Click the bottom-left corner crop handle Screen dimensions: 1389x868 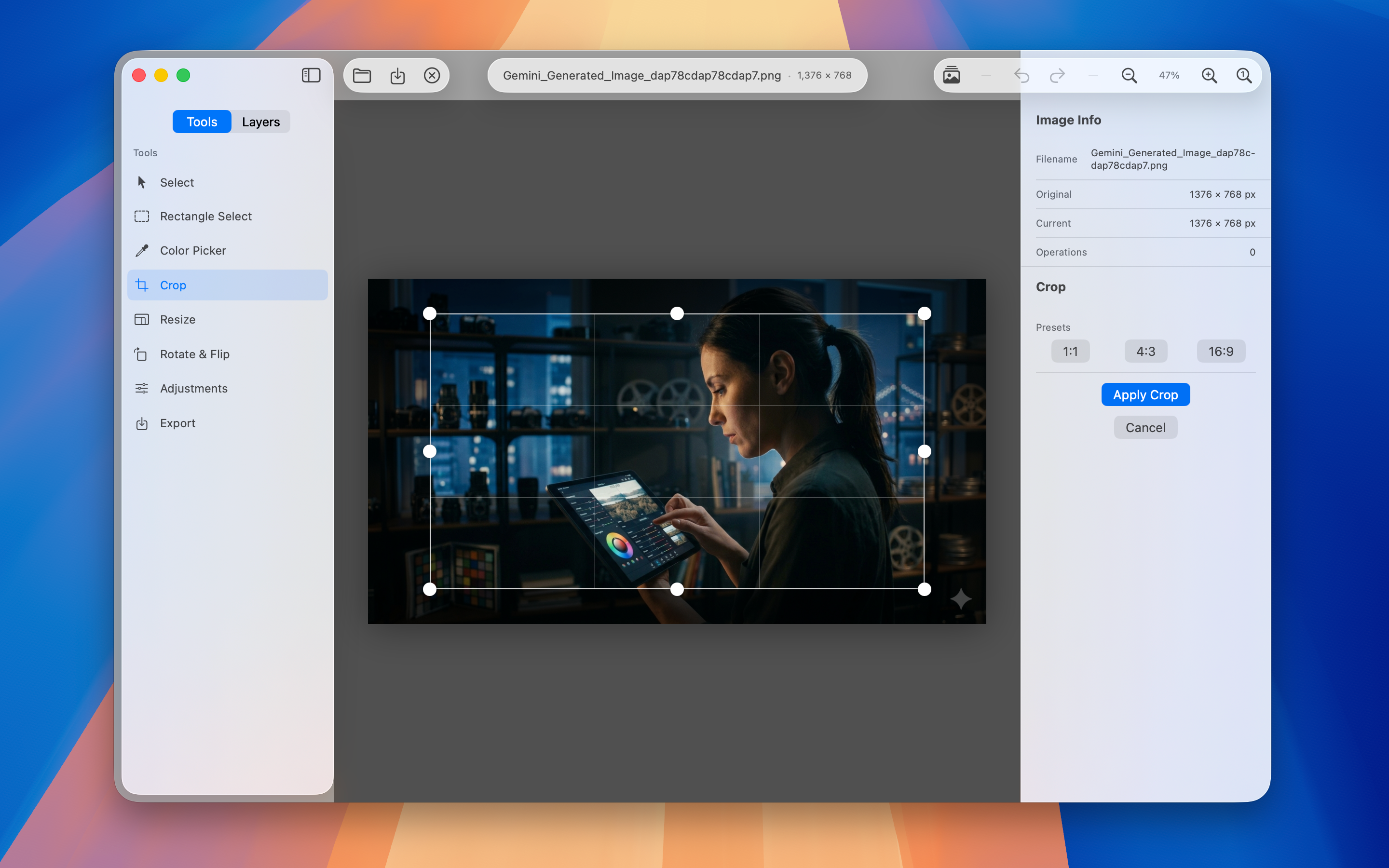[x=430, y=590]
